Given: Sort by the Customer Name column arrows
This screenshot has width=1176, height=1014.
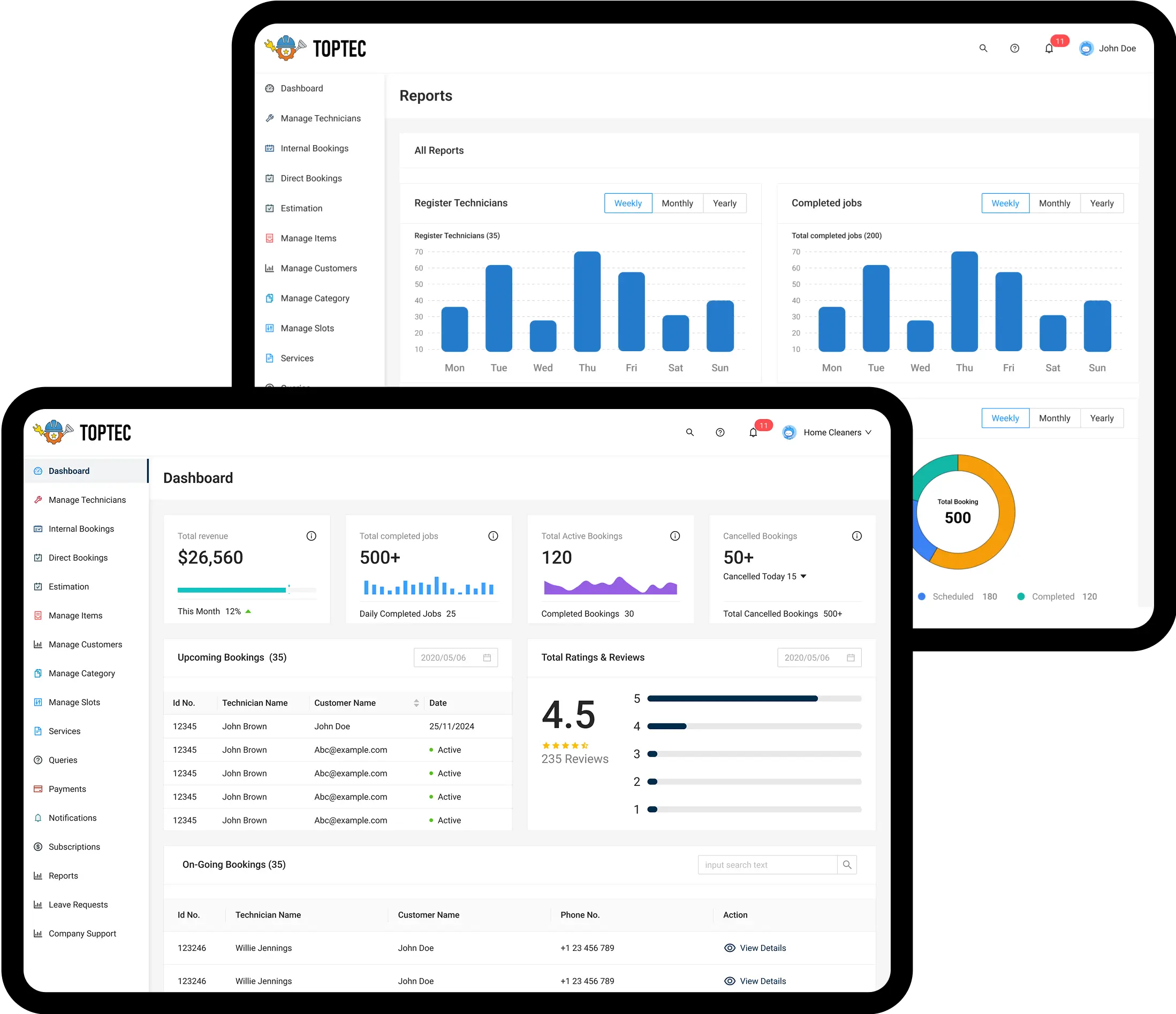Looking at the screenshot, I should coord(416,703).
